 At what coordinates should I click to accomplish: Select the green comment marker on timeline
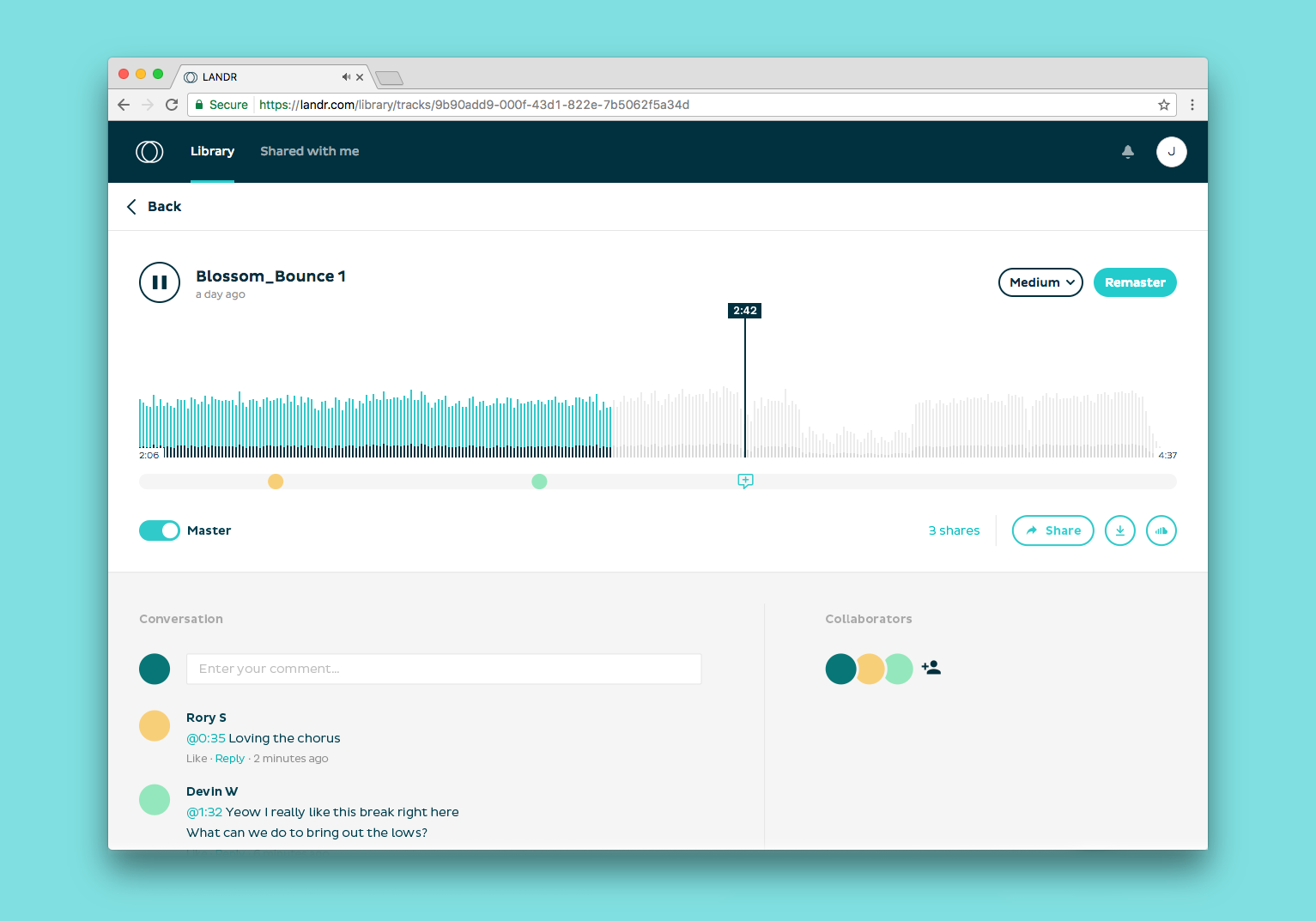[x=539, y=482]
